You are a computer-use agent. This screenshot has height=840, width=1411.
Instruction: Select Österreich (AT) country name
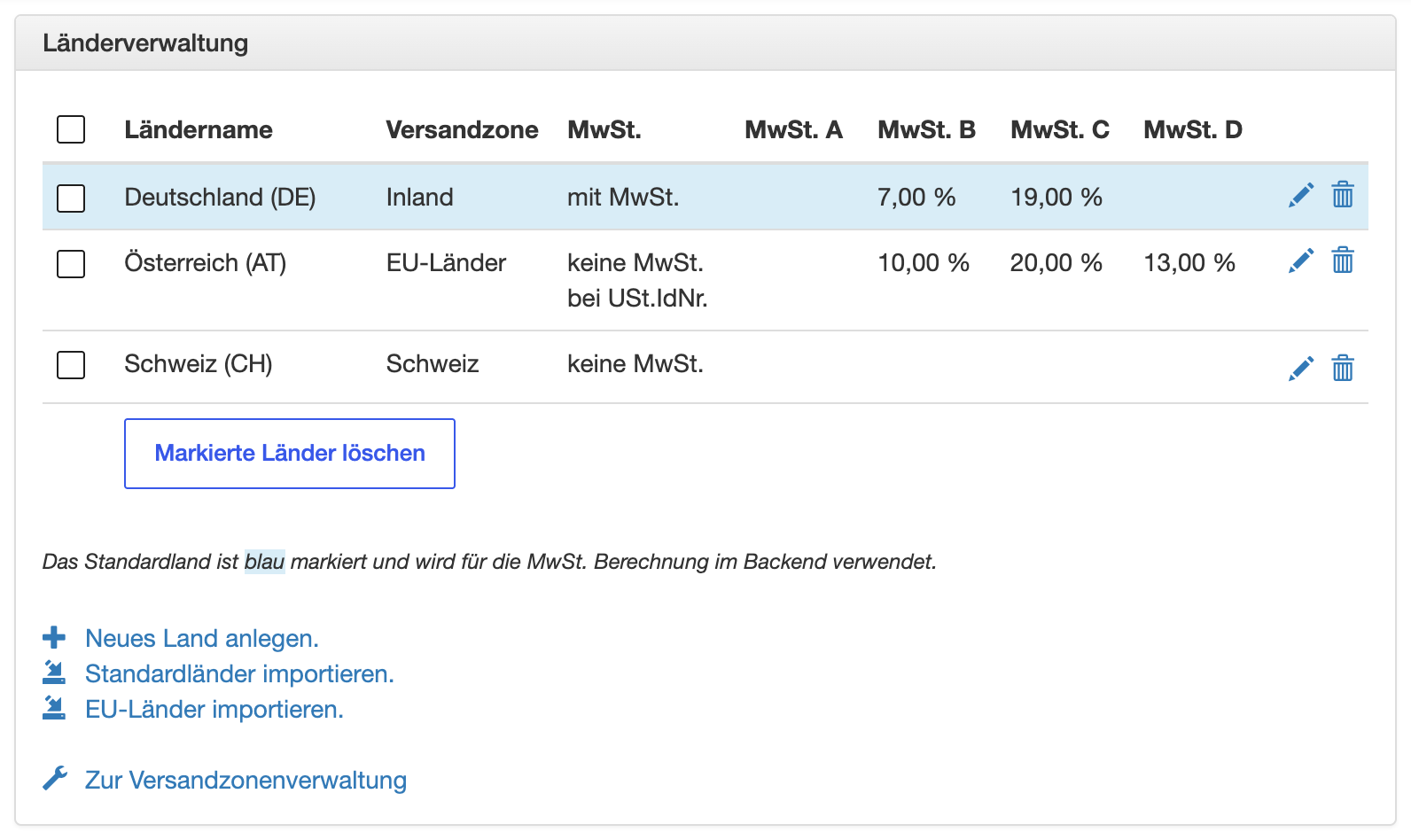[x=206, y=262]
